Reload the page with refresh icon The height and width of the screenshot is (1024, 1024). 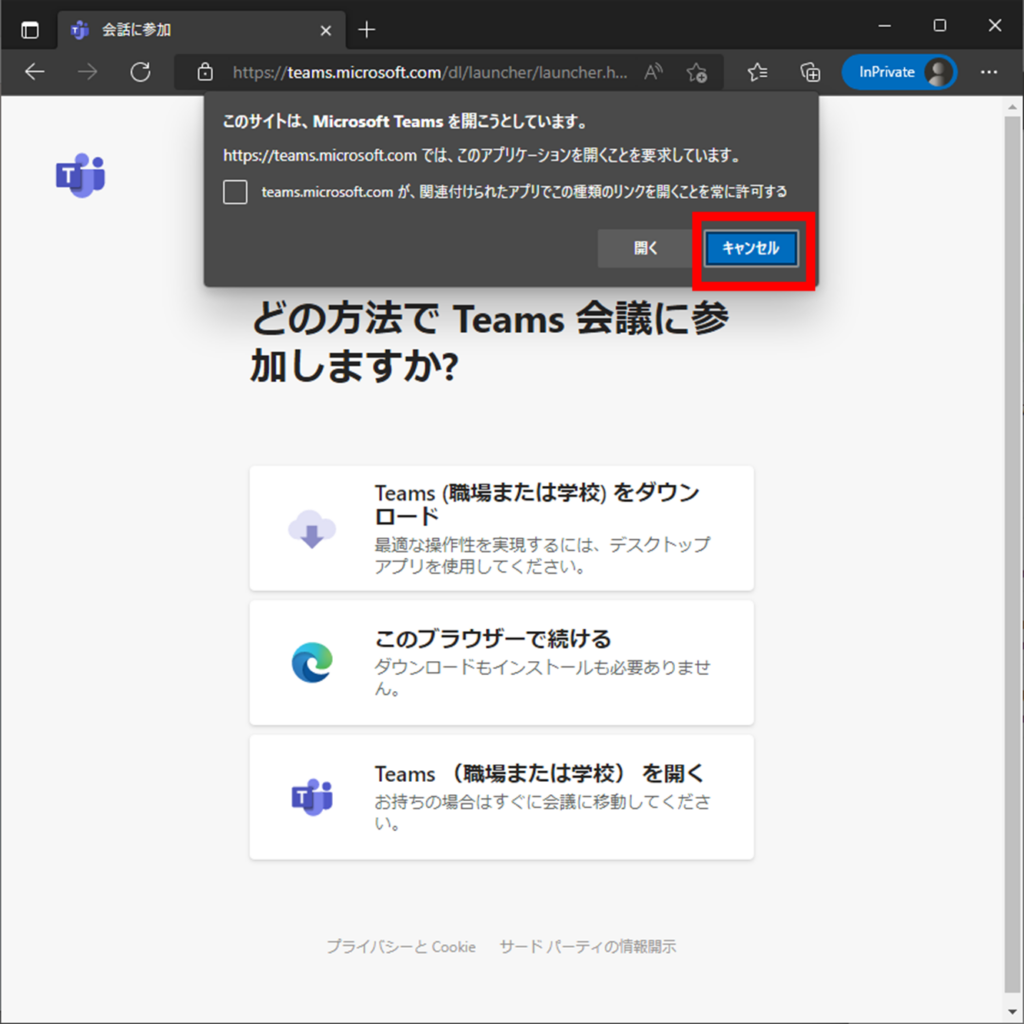[x=140, y=72]
